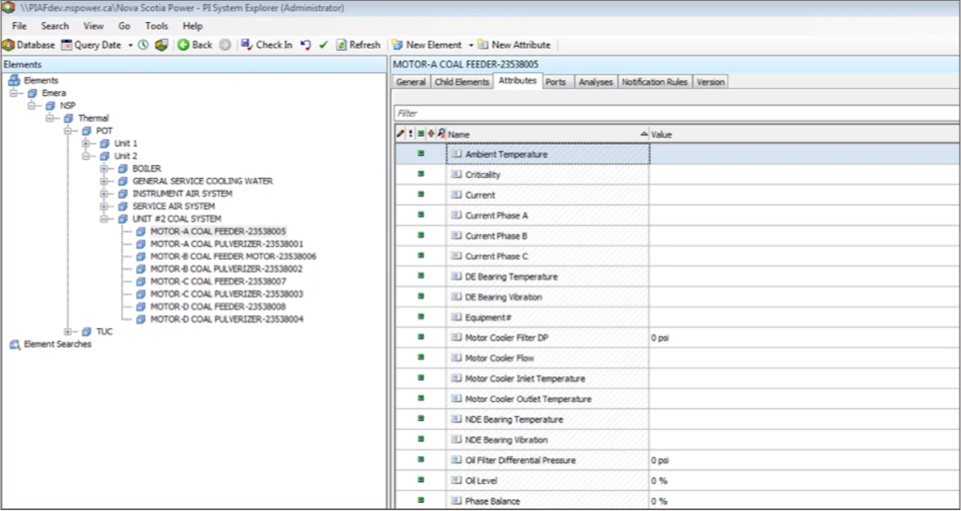The image size is (961, 511).
Task: Select MOTOR-A COAL PULVERIZER-23538001 element
Action: [x=227, y=244]
